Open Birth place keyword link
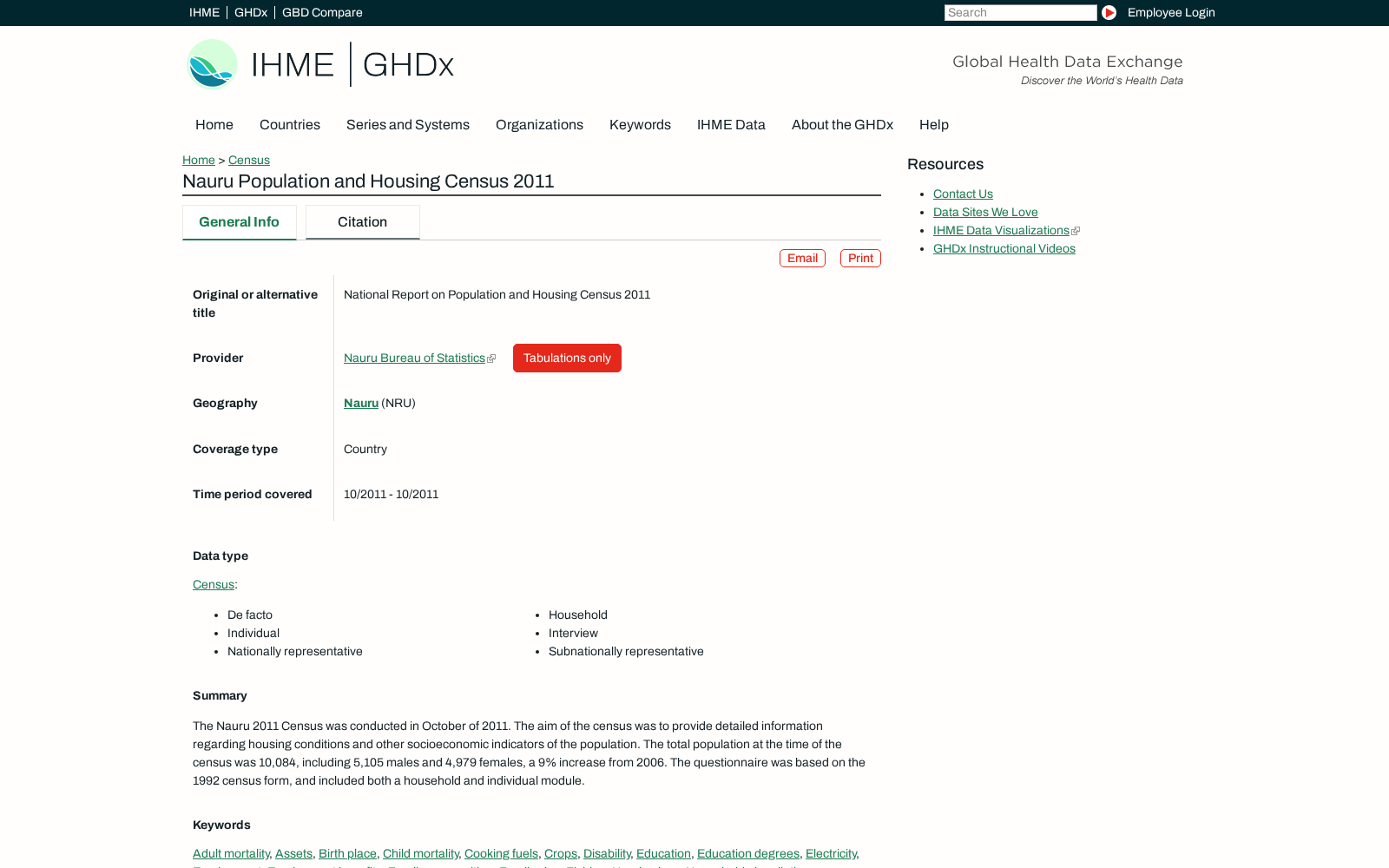Screen dimensions: 1389x868 (347, 853)
